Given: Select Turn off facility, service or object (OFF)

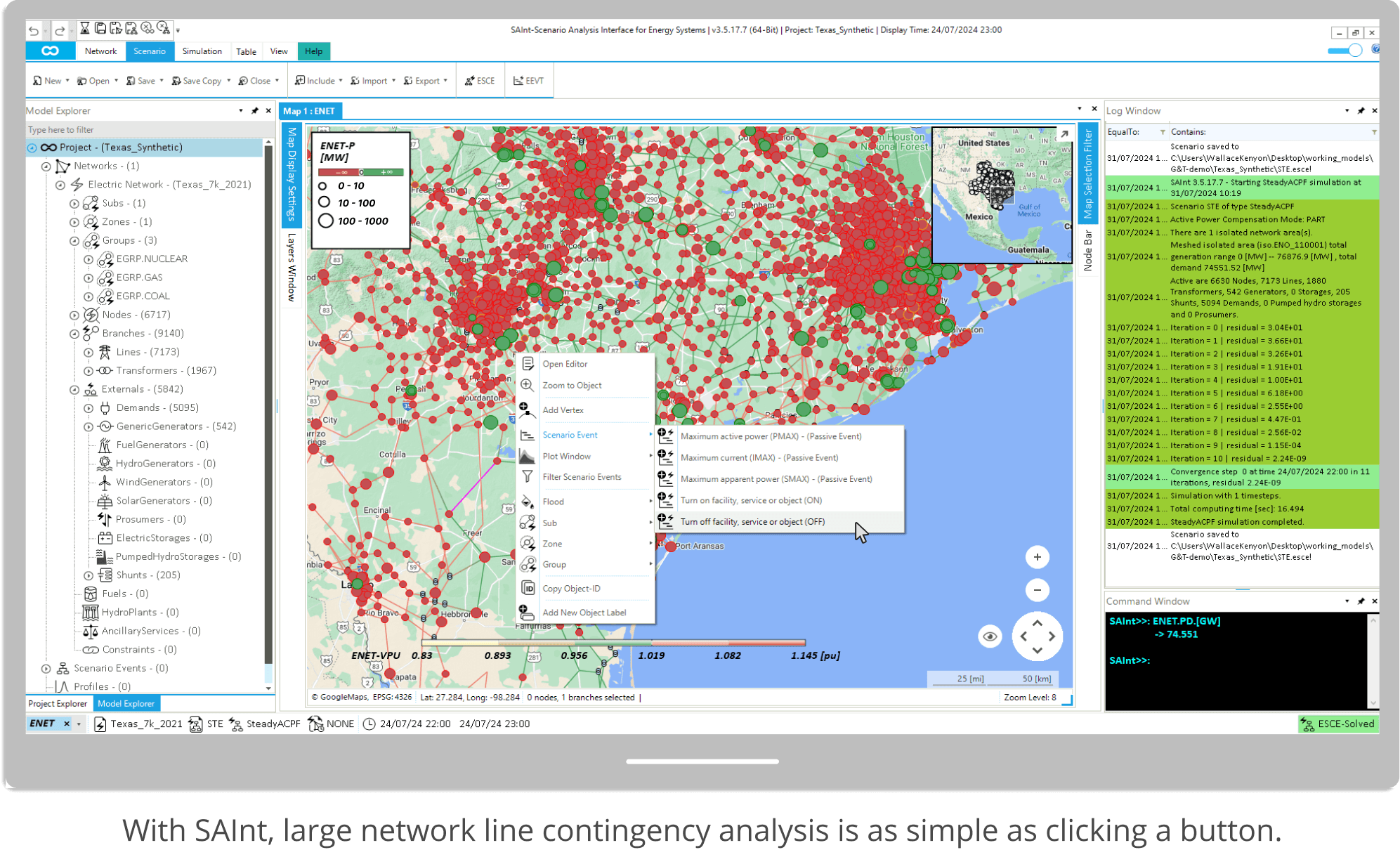Looking at the screenshot, I should 752,522.
